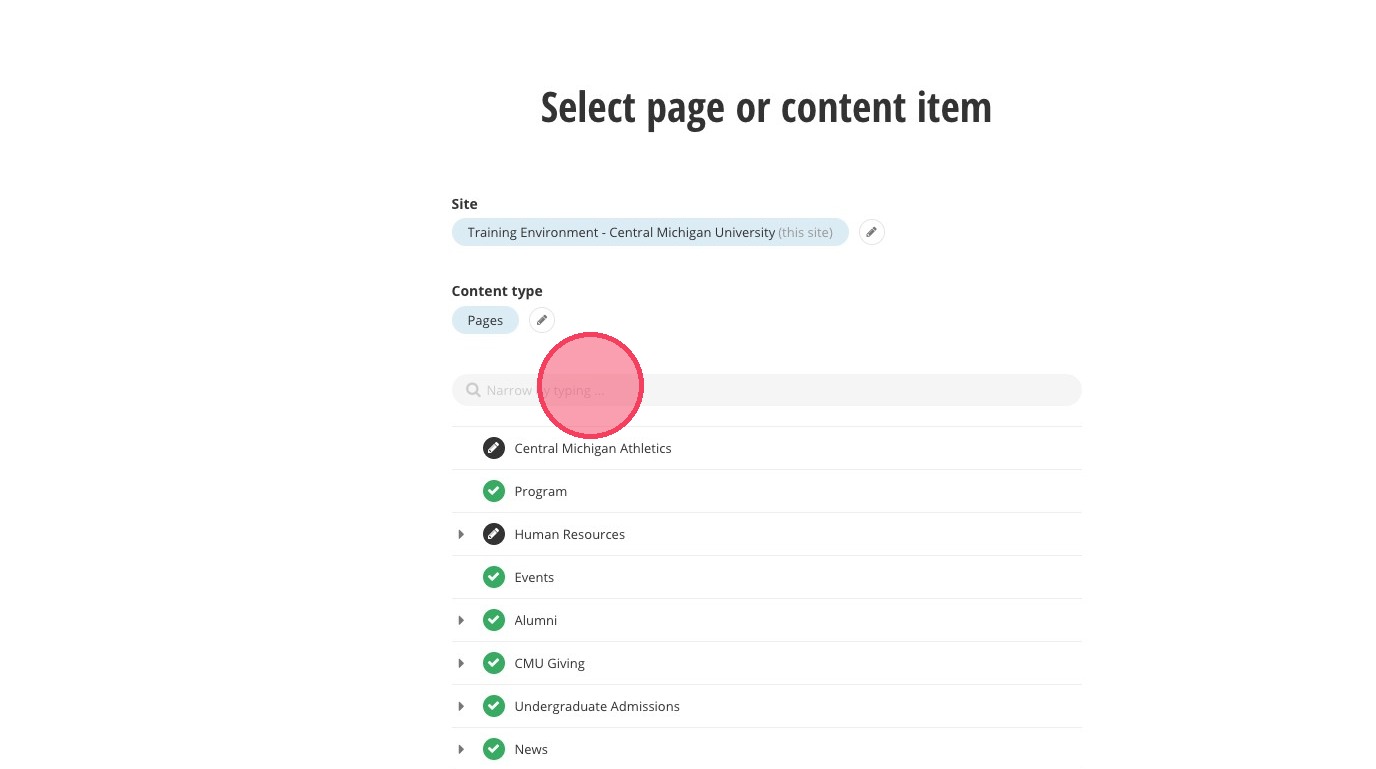Expand the CMU Giving subpages

pos(461,663)
